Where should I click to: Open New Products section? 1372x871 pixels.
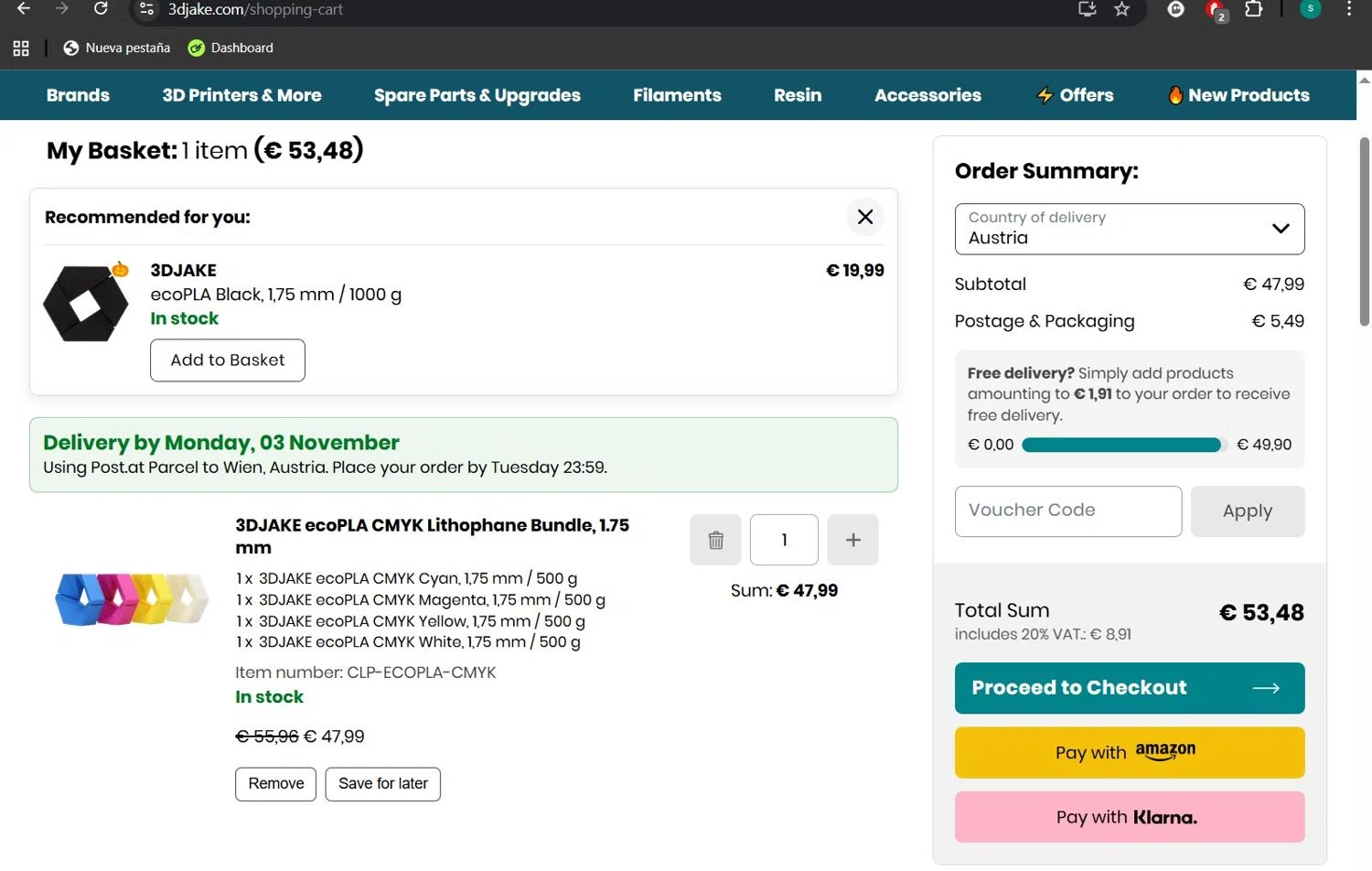(x=1238, y=95)
